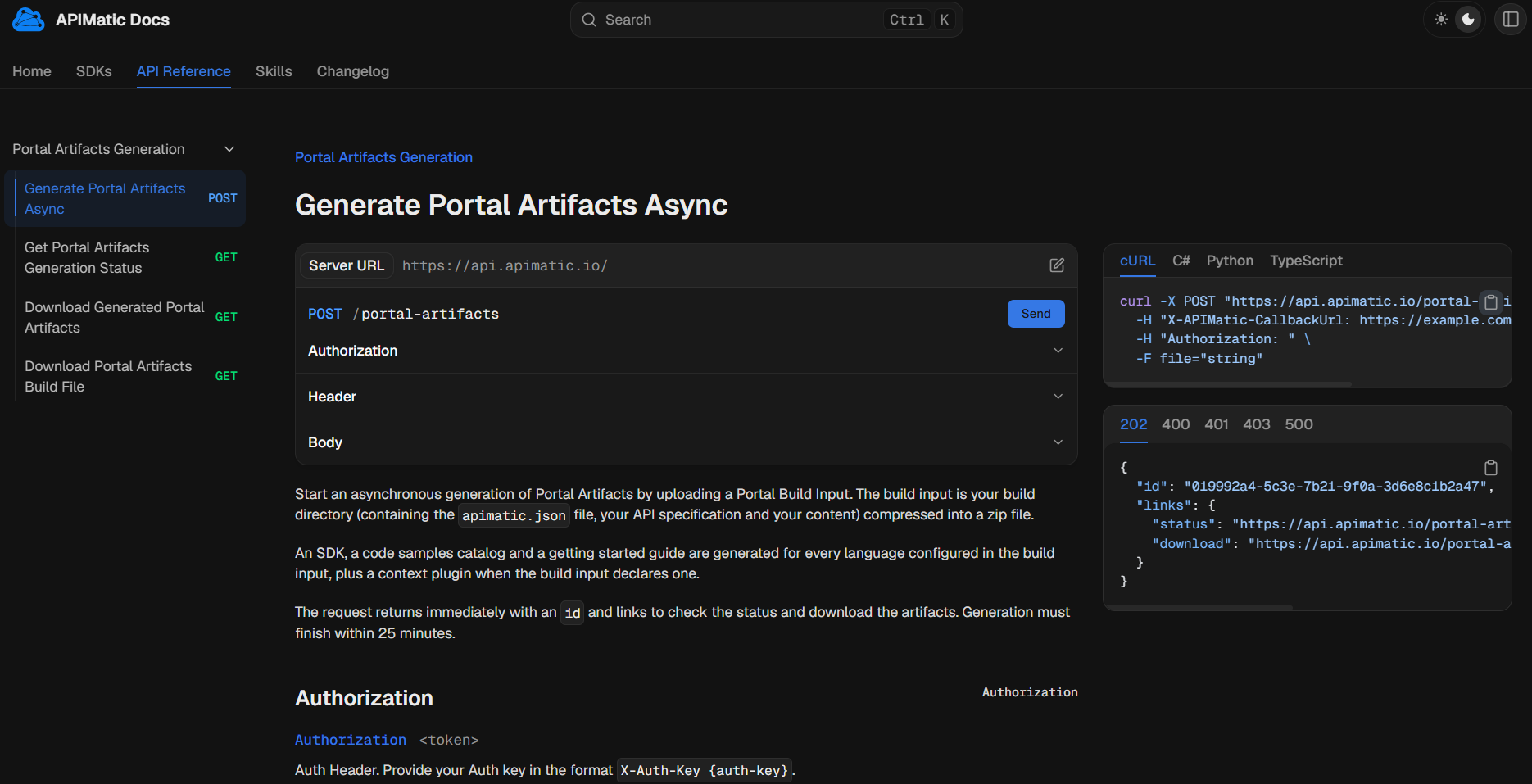Expand the Authorization section chevron
1532x784 pixels.
tap(1058, 351)
